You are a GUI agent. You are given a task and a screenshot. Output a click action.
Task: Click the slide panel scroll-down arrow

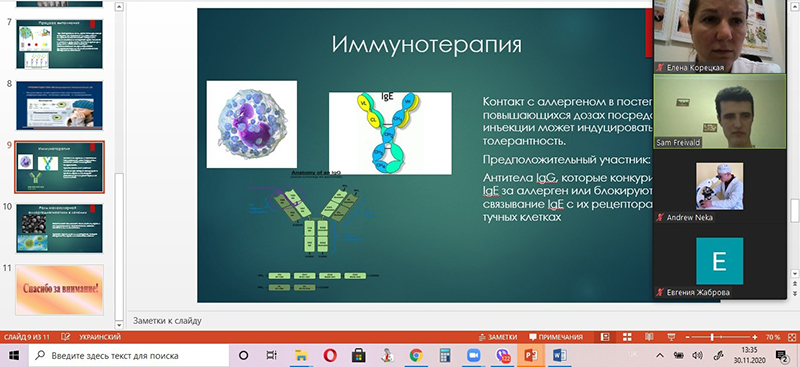119,325
